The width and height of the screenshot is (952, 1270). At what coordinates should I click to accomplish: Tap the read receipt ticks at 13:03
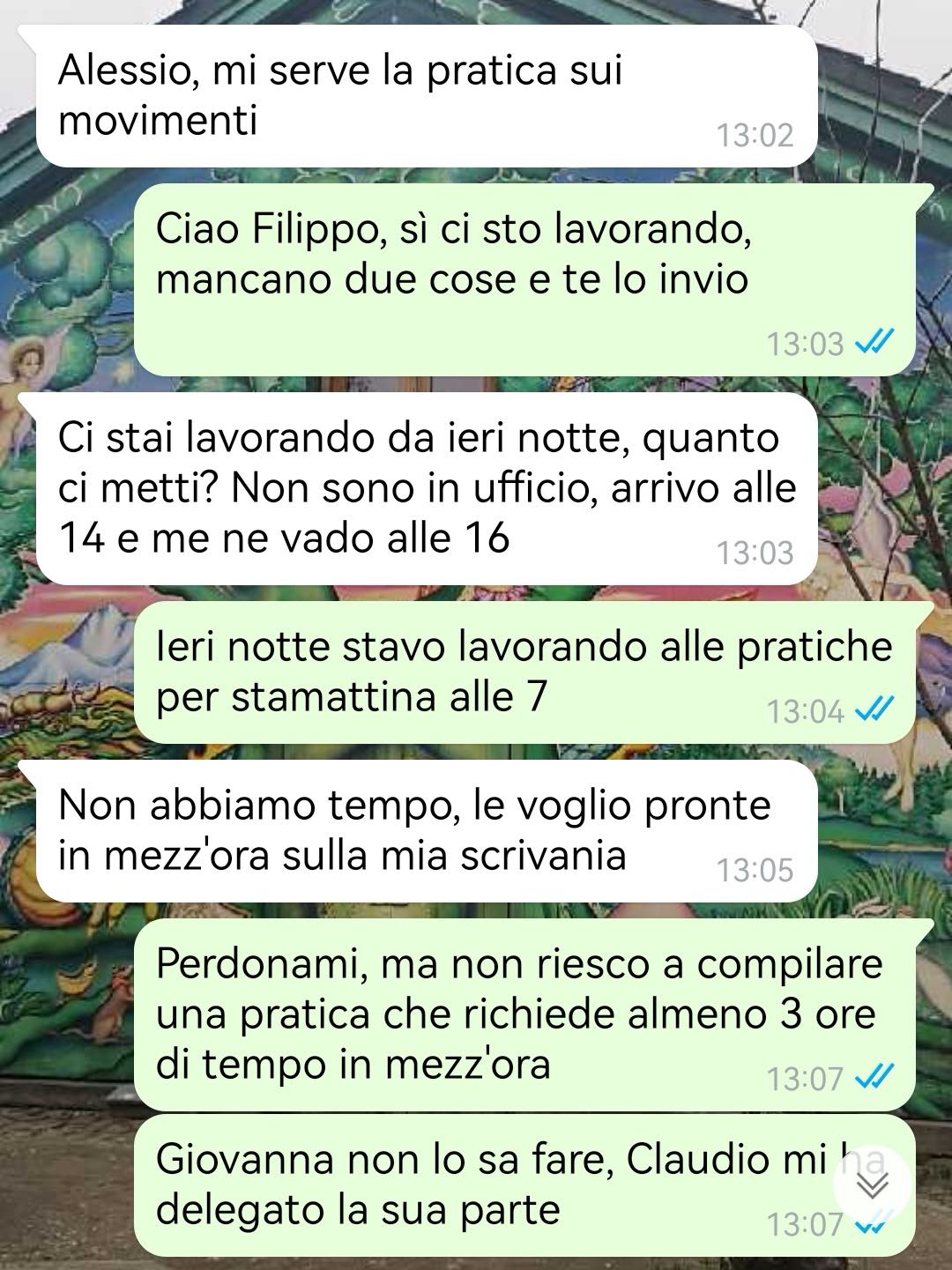pos(875,341)
